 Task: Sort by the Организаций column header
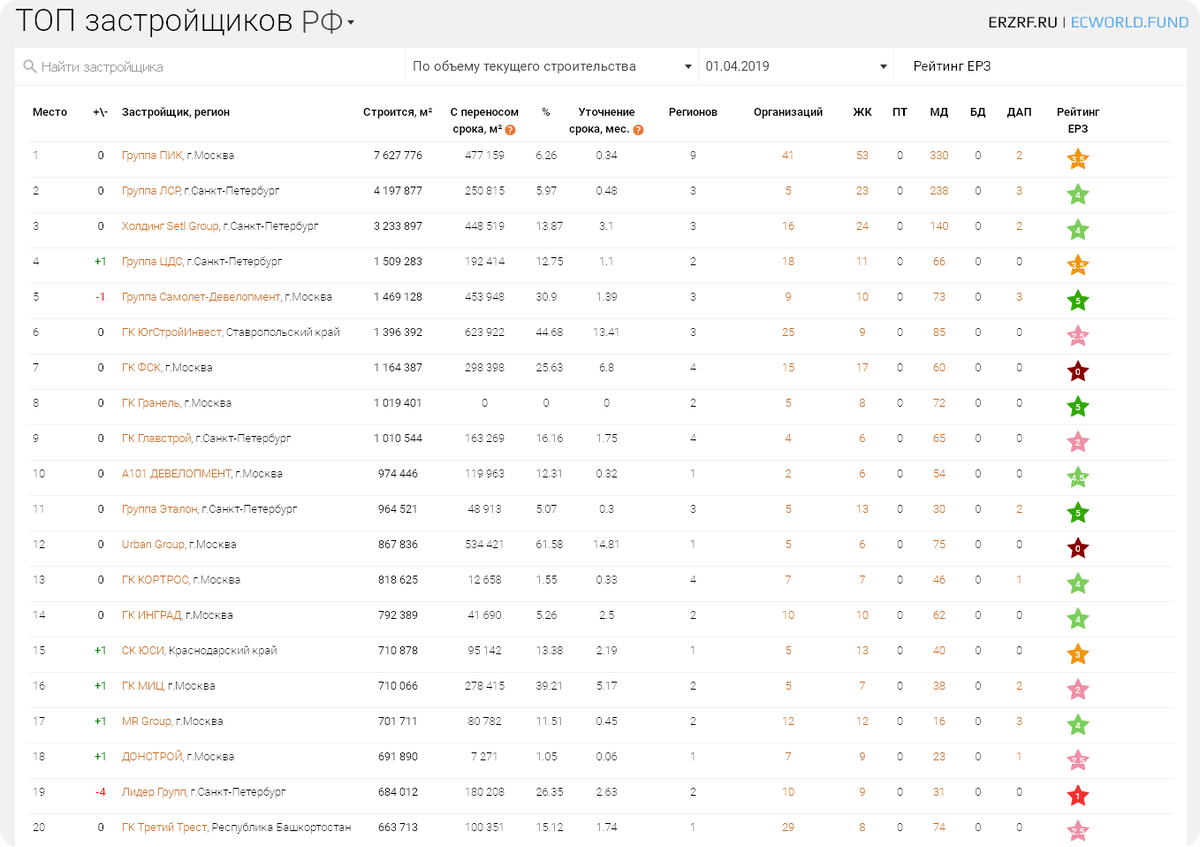click(788, 112)
